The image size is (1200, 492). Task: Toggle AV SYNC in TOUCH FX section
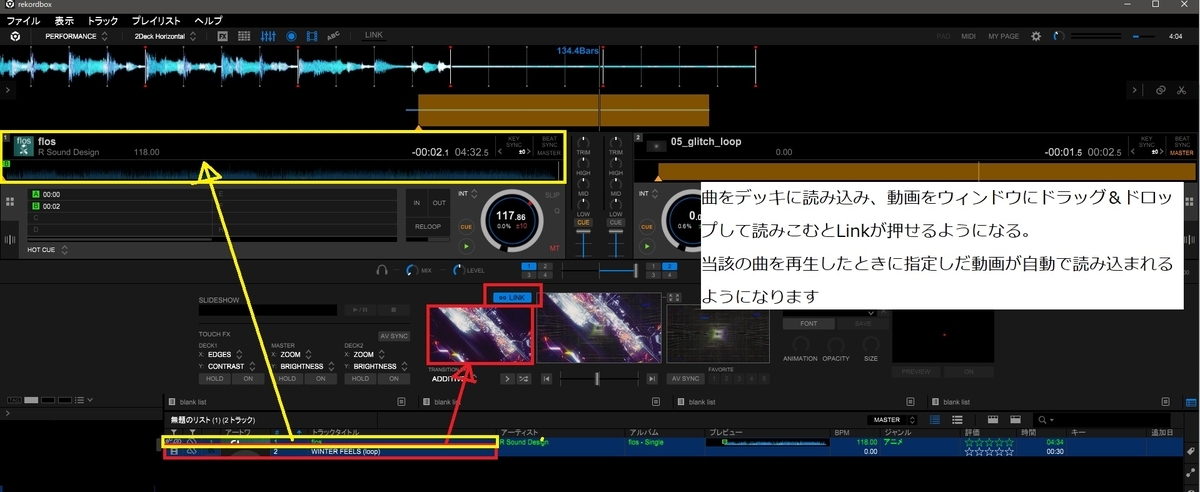[393, 335]
